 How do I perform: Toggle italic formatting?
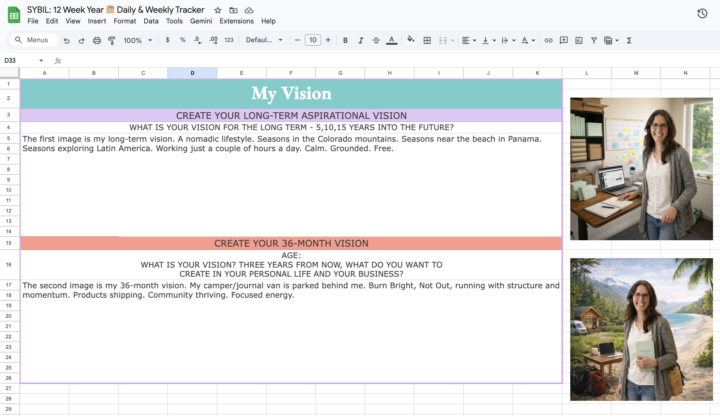click(360, 40)
